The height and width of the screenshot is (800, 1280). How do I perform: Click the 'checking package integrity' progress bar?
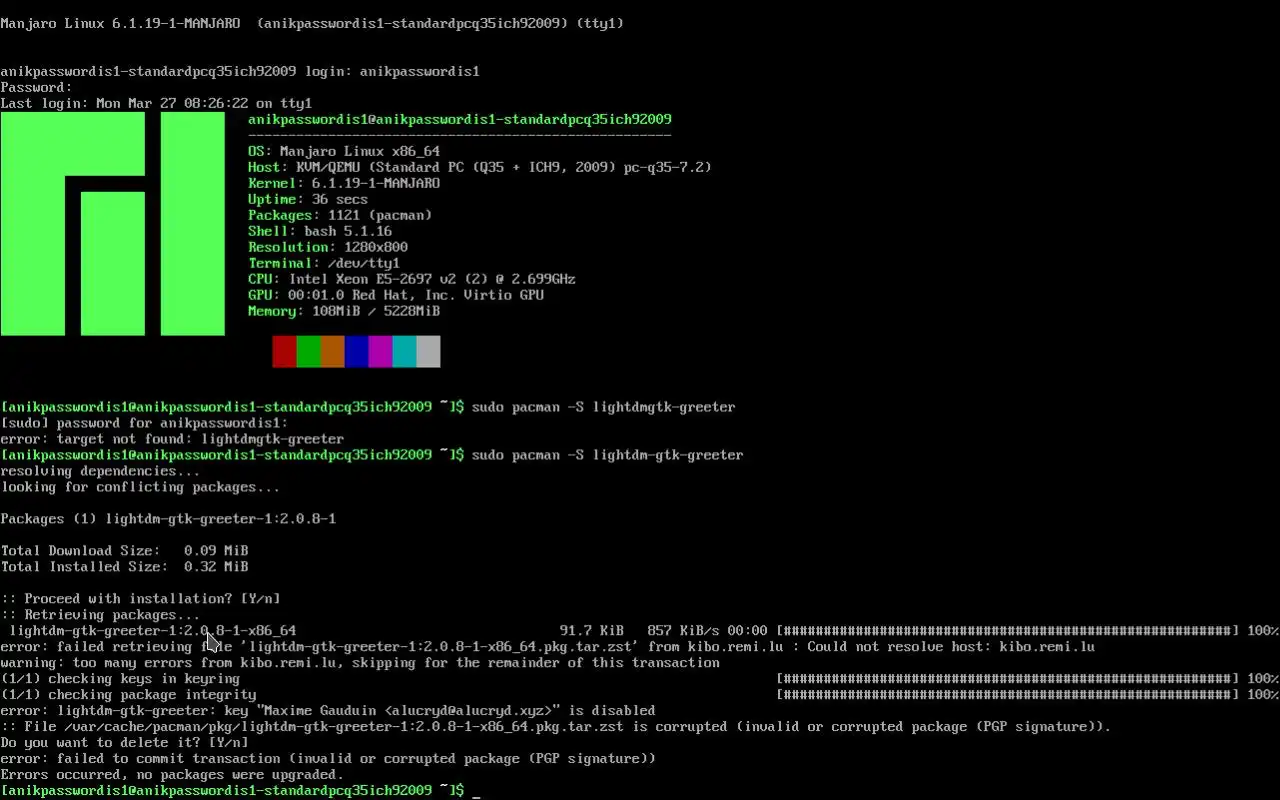coord(1008,695)
